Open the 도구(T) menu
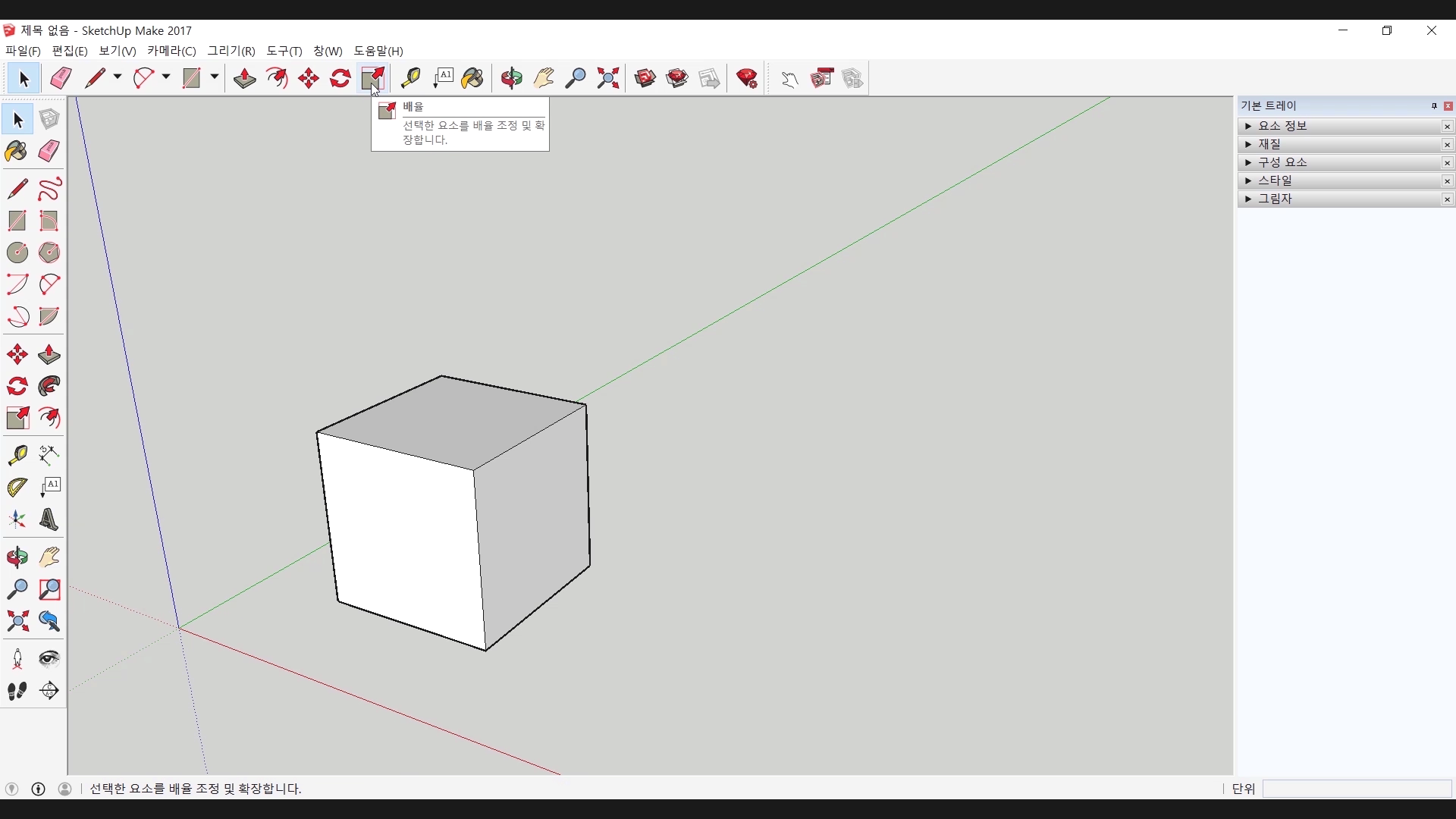This screenshot has height=819, width=1456. (284, 51)
